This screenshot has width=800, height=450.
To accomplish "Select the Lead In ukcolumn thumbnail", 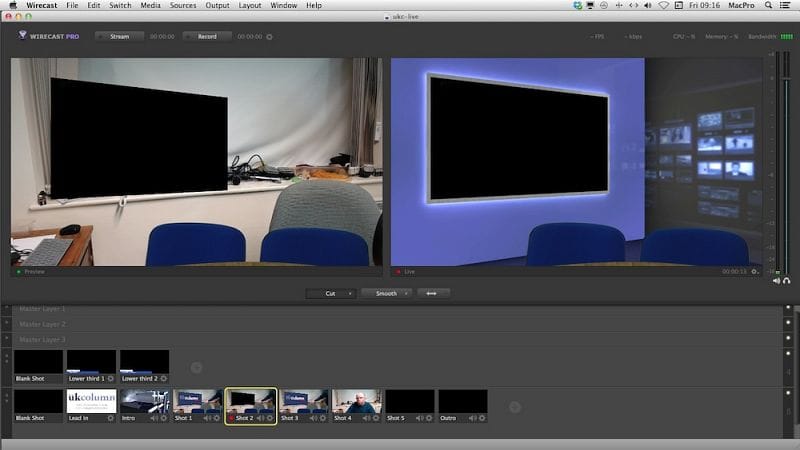I will 91,402.
